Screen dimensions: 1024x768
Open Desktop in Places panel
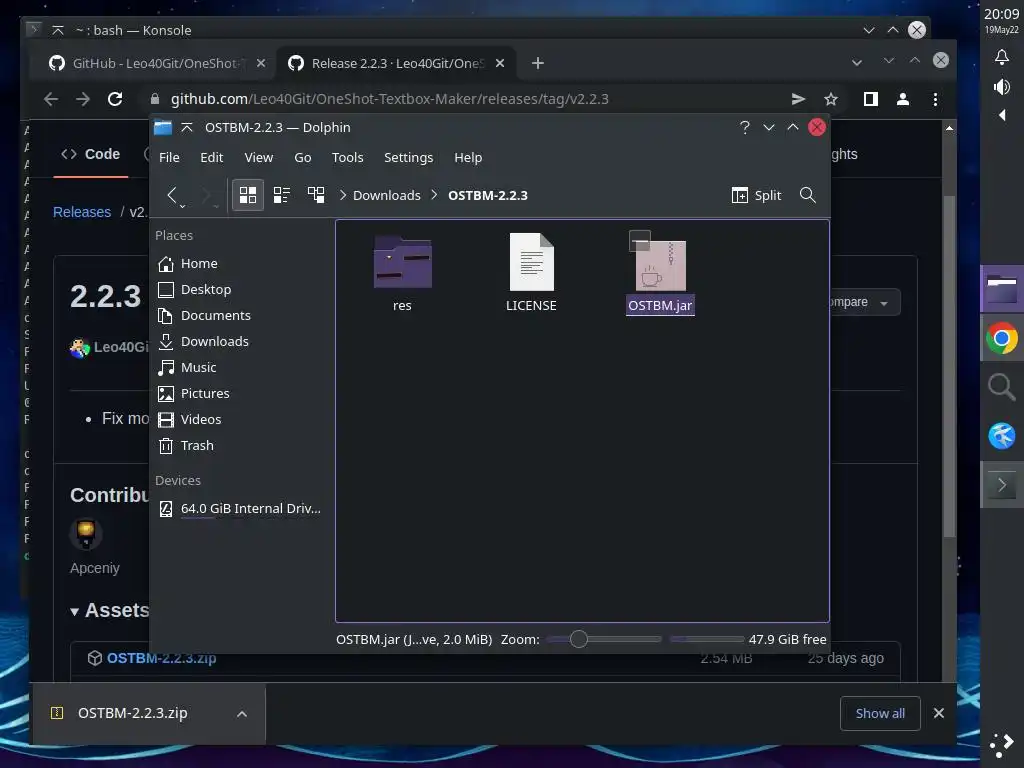pos(206,289)
